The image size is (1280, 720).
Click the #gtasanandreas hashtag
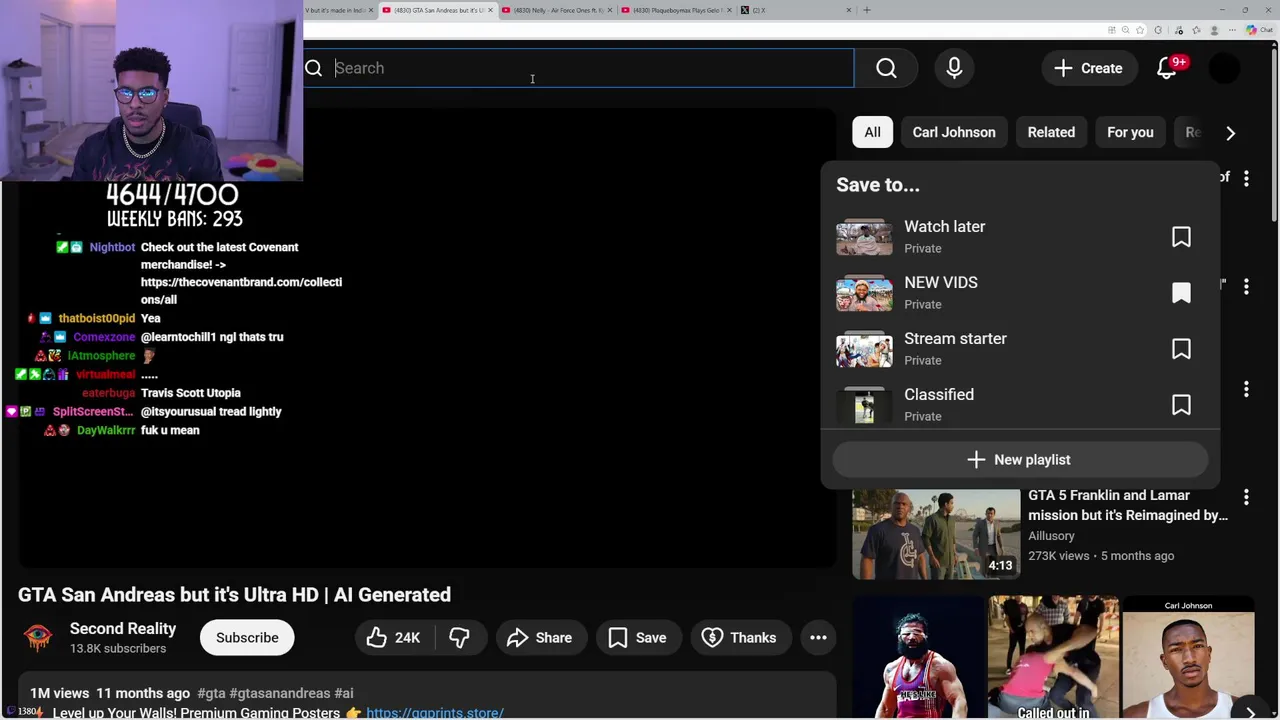pos(279,693)
